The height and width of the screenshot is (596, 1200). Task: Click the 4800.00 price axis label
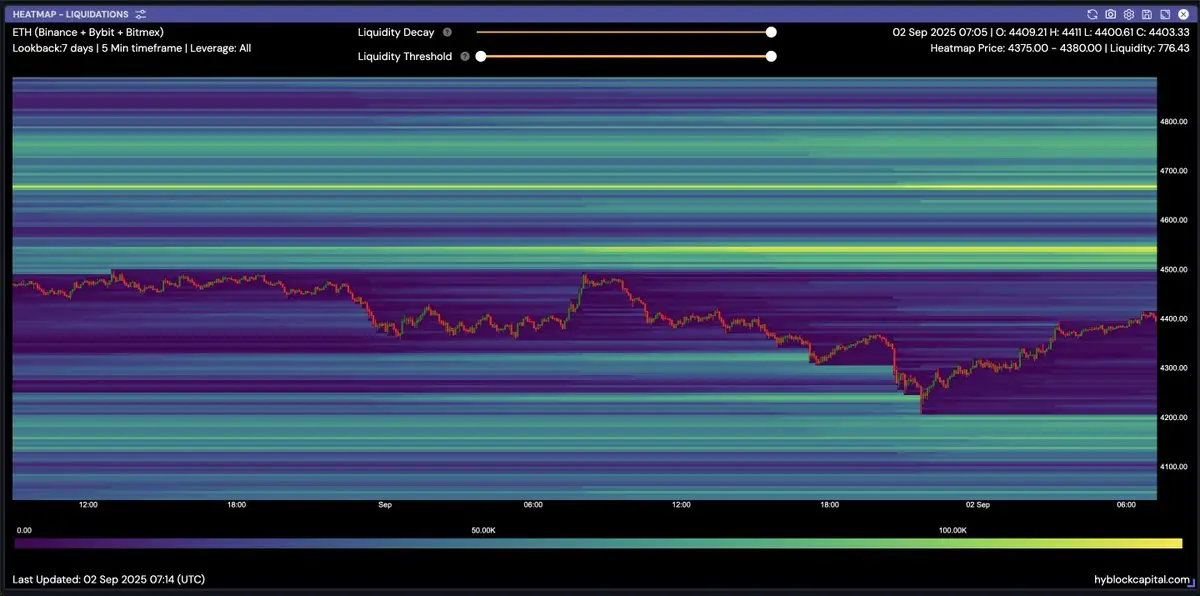tap(1173, 121)
